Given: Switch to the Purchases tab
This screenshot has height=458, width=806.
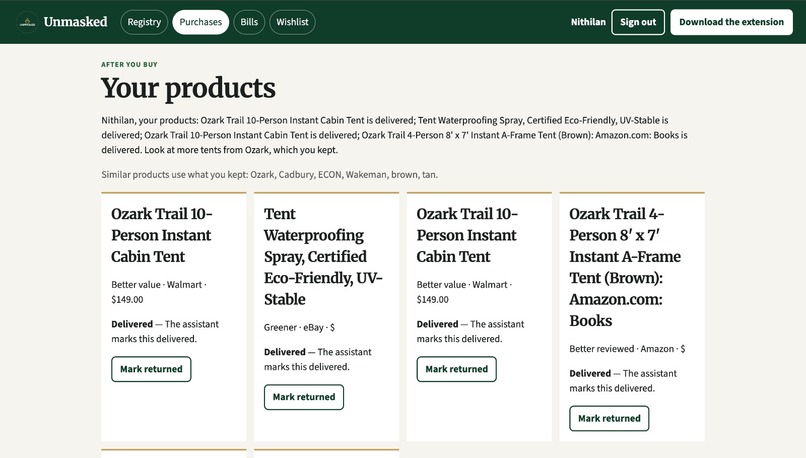Looking at the screenshot, I should 200,22.
